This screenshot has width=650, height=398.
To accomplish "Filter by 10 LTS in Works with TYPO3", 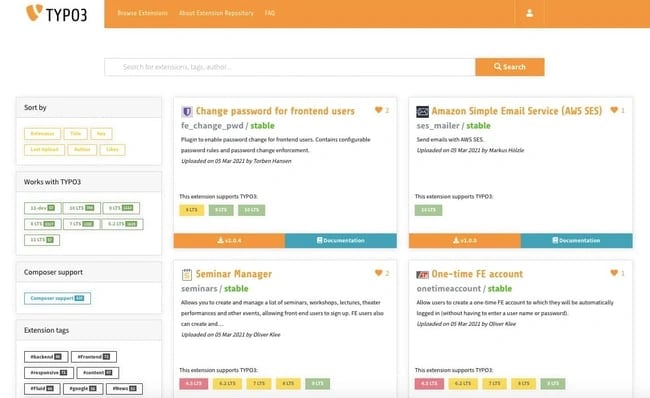I will [82, 208].
